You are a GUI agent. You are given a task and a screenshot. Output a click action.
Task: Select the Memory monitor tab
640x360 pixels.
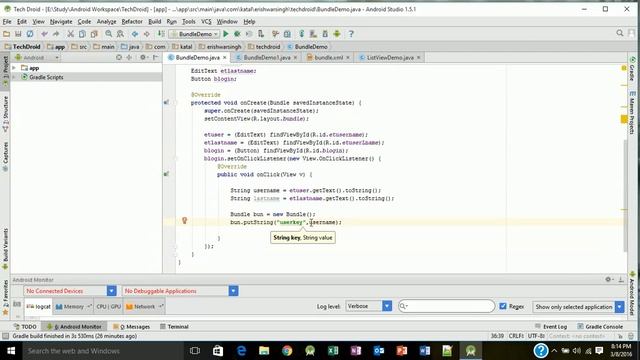[x=73, y=307]
